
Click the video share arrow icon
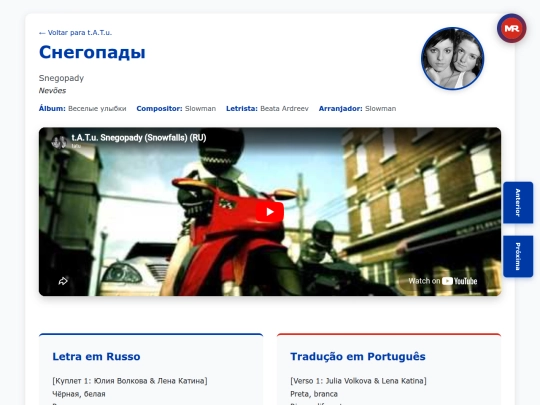(63, 281)
